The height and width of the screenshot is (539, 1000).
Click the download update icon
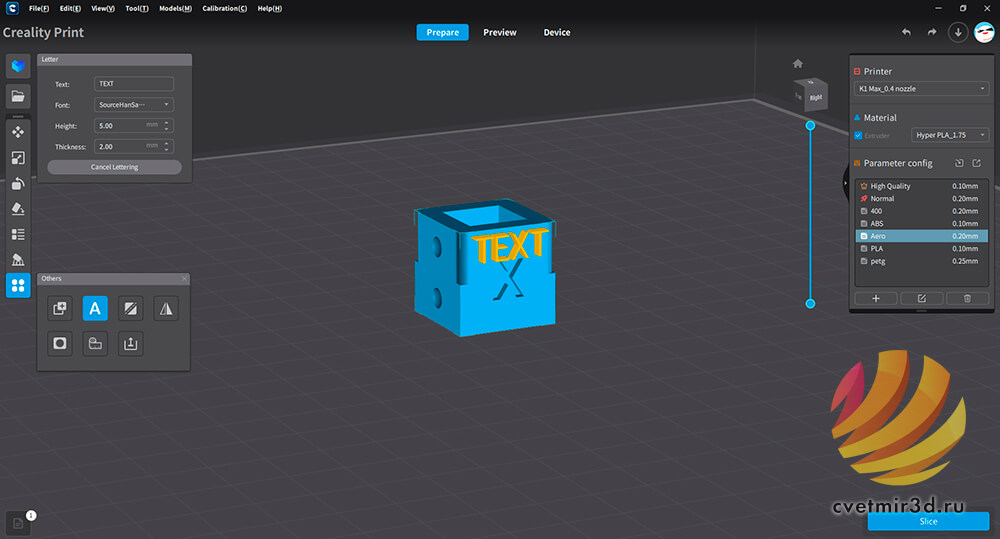[x=958, y=32]
